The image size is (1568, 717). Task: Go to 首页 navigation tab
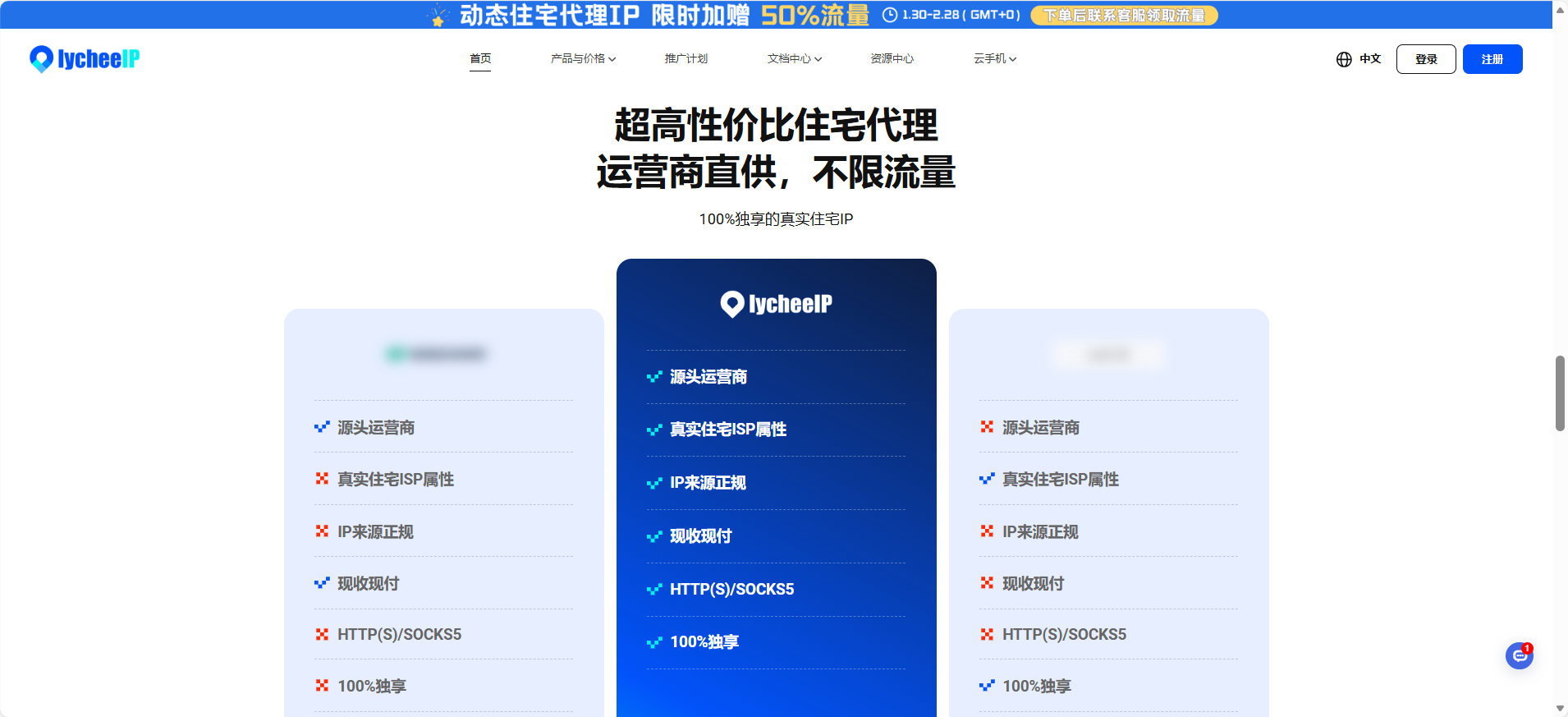pos(480,59)
